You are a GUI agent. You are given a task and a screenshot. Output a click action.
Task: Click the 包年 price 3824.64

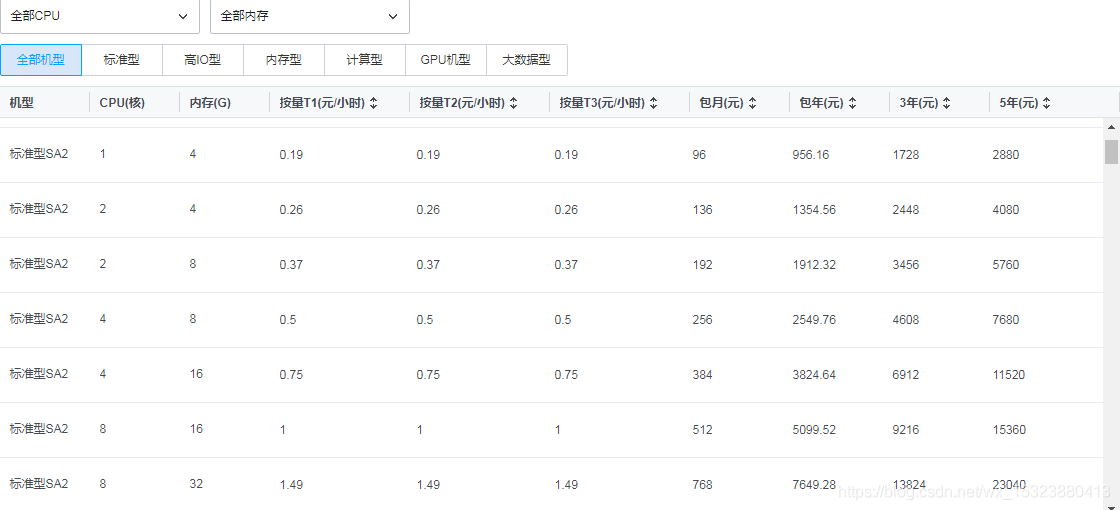pos(814,374)
